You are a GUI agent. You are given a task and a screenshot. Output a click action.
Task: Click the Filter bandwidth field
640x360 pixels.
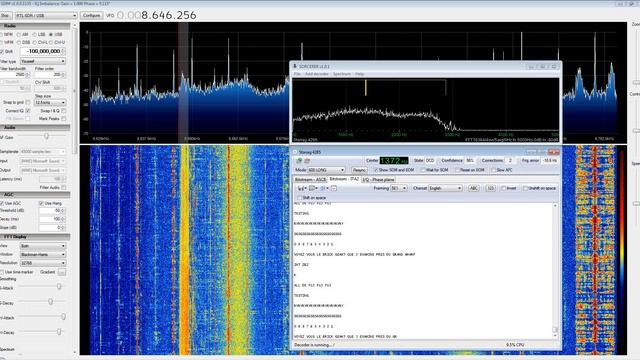(x=15, y=75)
